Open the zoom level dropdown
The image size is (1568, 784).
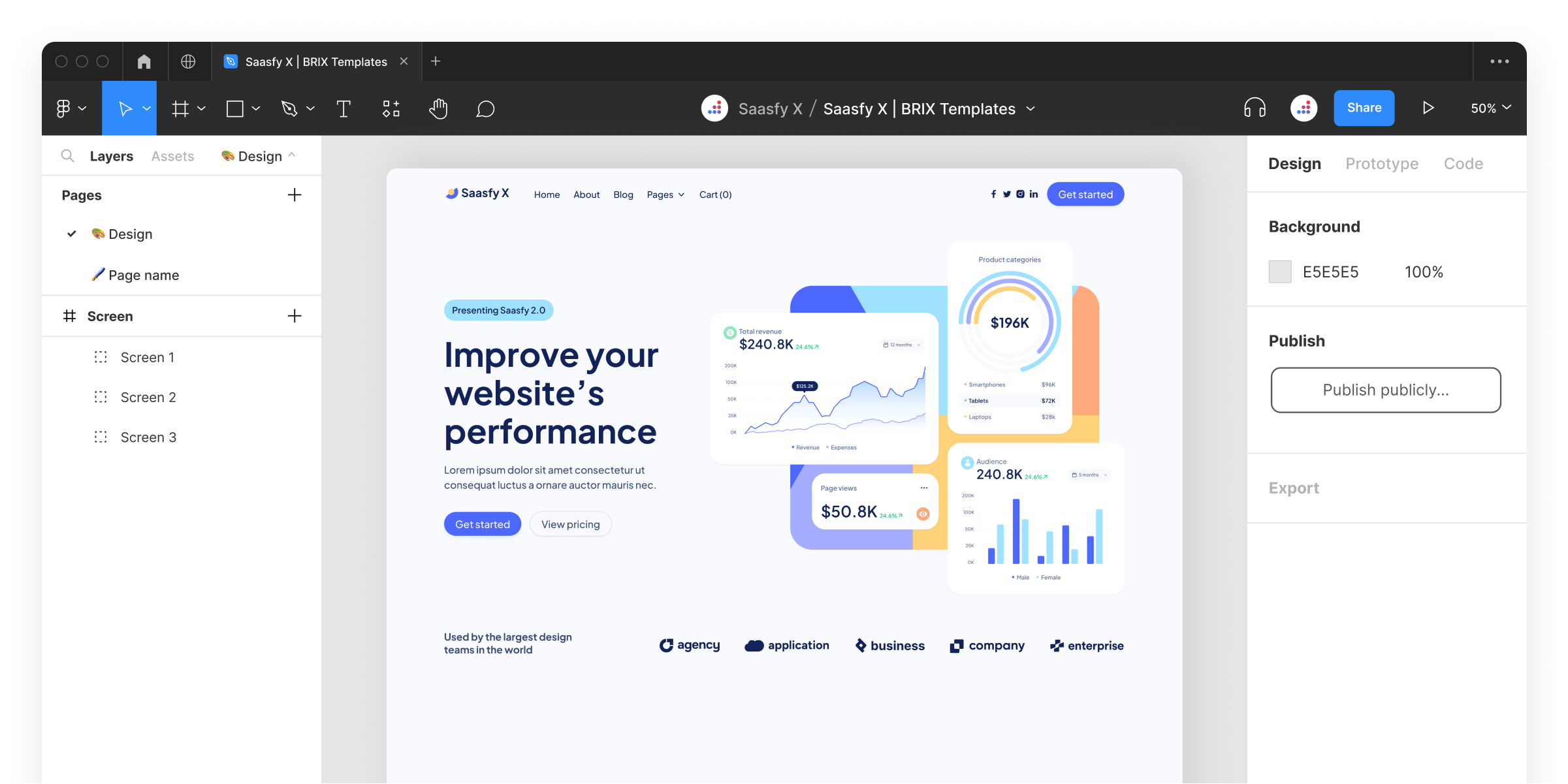[x=1491, y=108]
